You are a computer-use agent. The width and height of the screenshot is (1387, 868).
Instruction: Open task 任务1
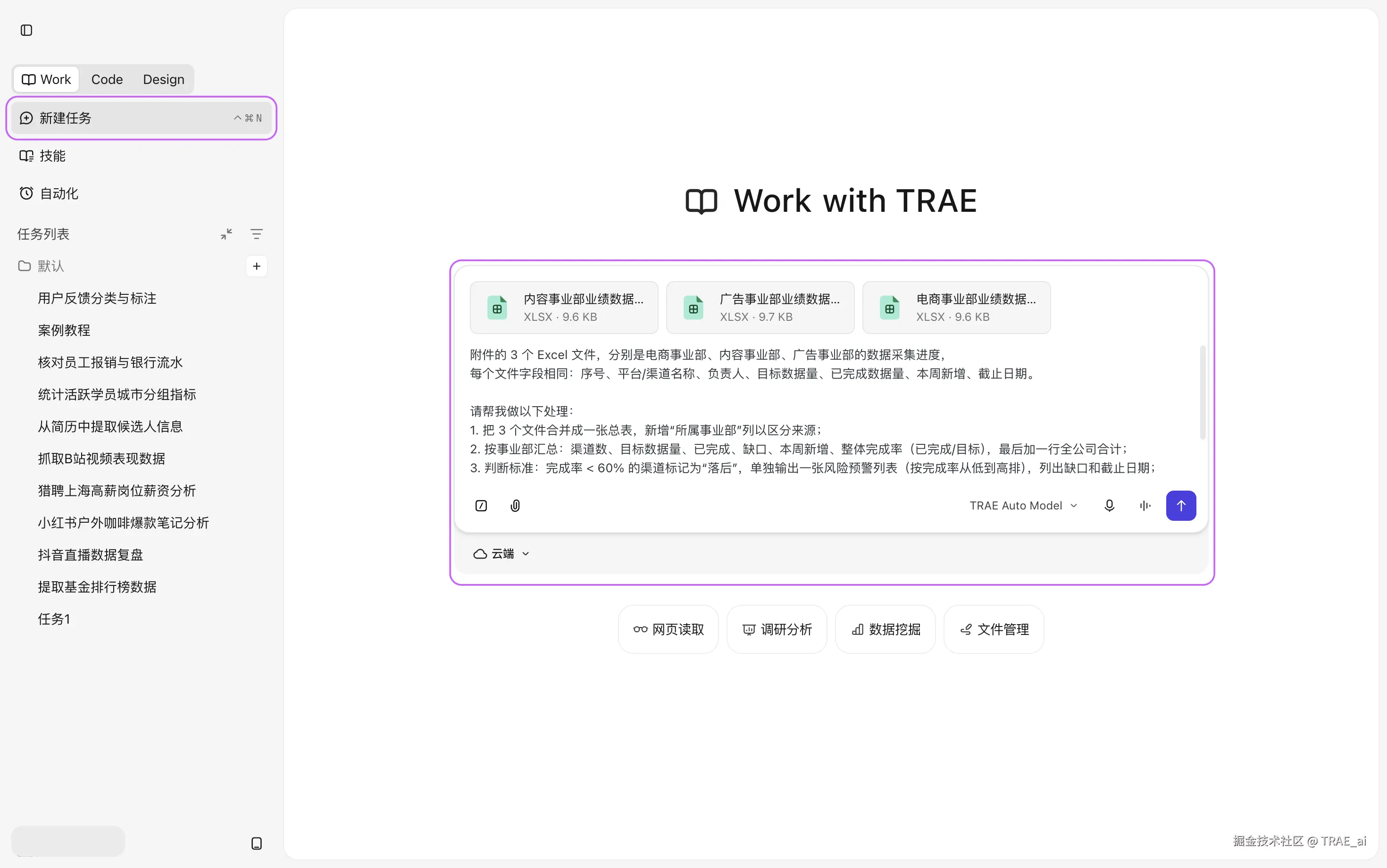[x=54, y=619]
